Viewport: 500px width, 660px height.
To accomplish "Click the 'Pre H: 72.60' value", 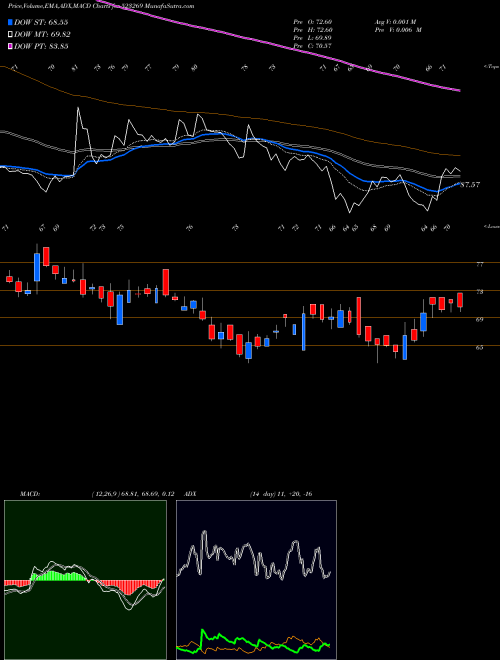I will 313,29.
